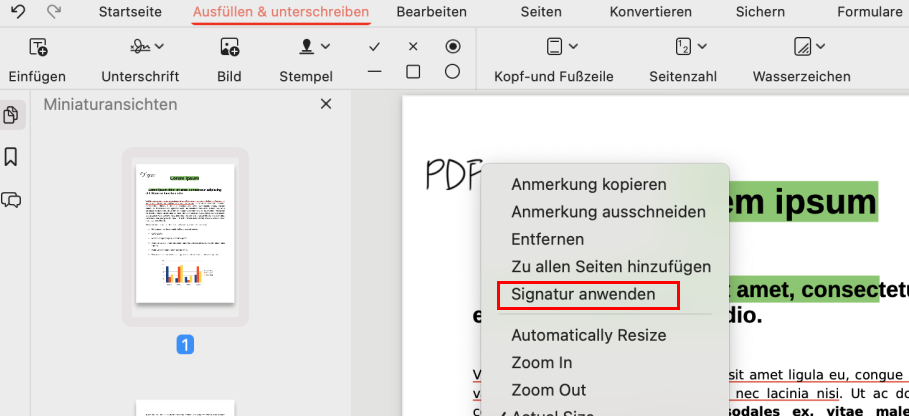Click the Kopf-und Fußzeile label
This screenshot has height=416, width=909.
554,76
